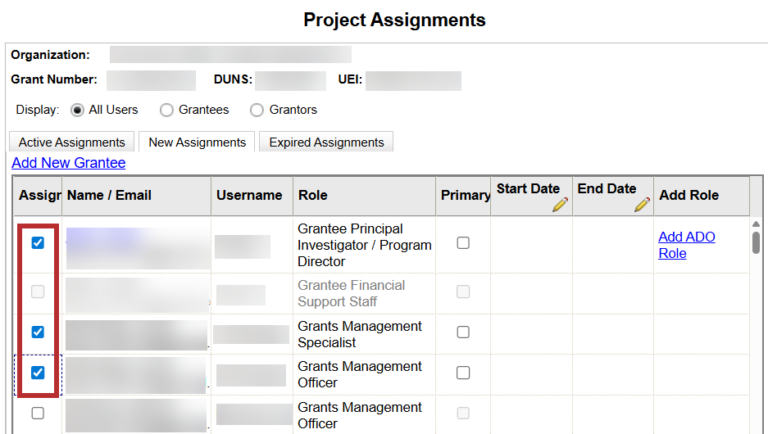Uncheck Assign for the checked Grants Management Officer

(38, 373)
